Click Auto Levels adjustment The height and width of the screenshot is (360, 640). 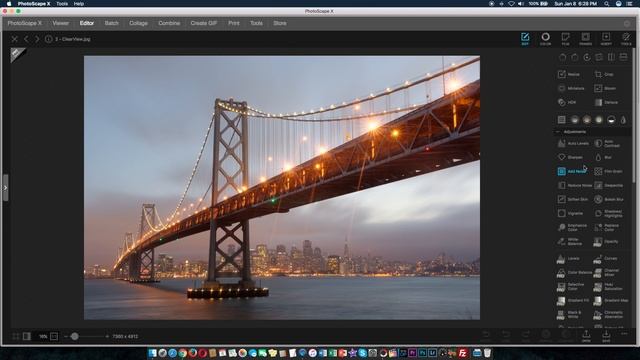(x=573, y=143)
